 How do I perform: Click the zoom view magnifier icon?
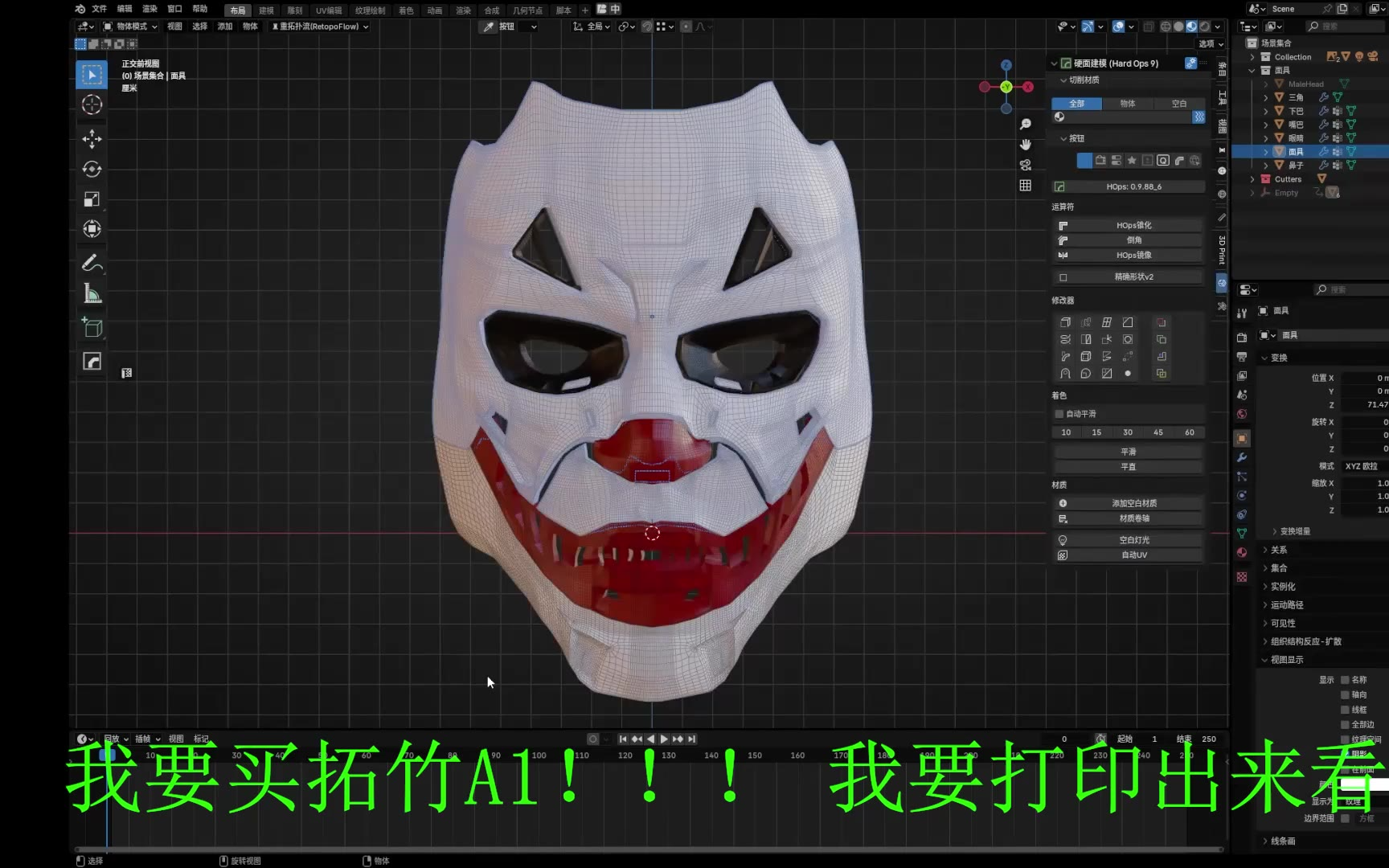click(x=1026, y=125)
